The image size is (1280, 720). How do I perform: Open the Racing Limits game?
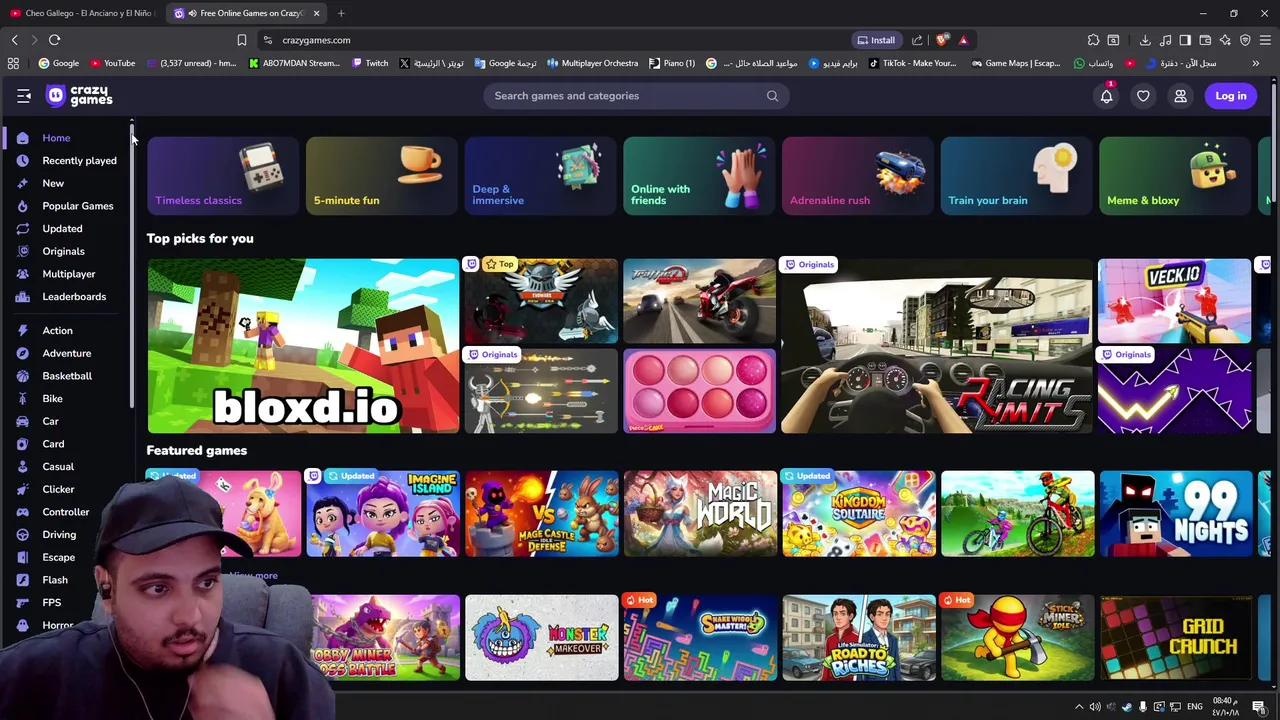(x=937, y=346)
